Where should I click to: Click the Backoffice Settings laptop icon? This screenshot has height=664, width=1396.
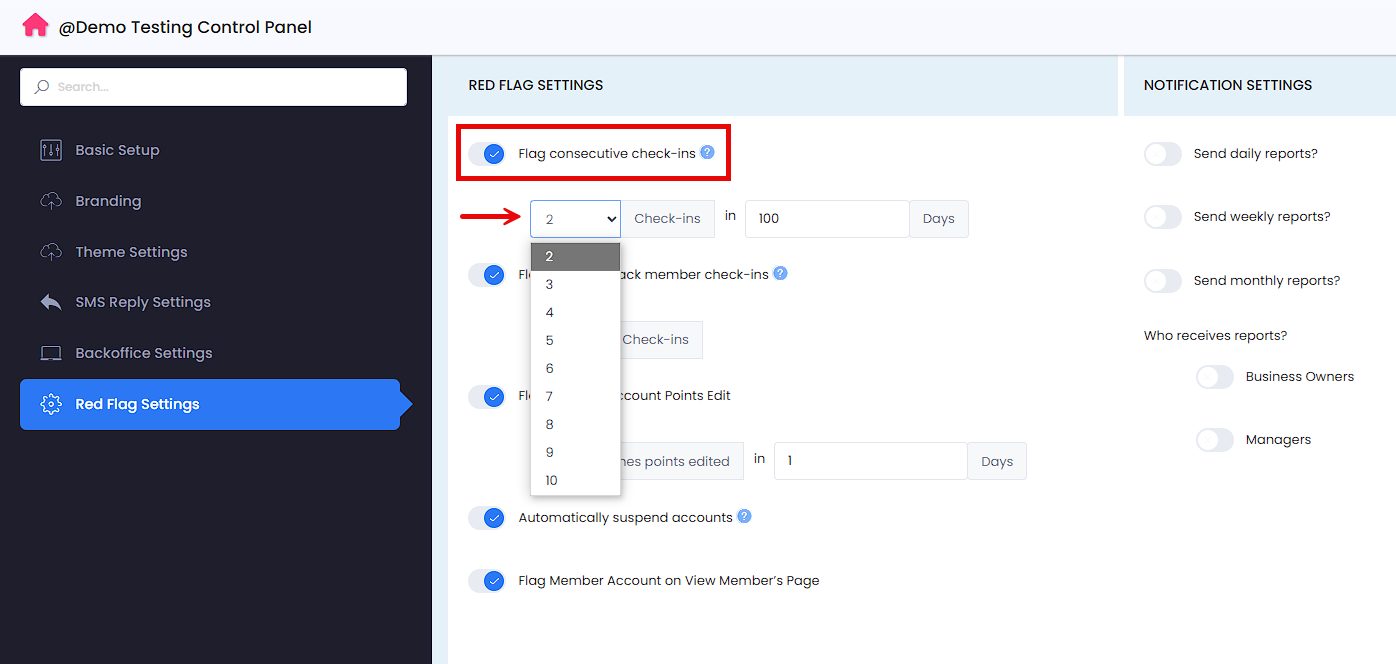tap(51, 353)
